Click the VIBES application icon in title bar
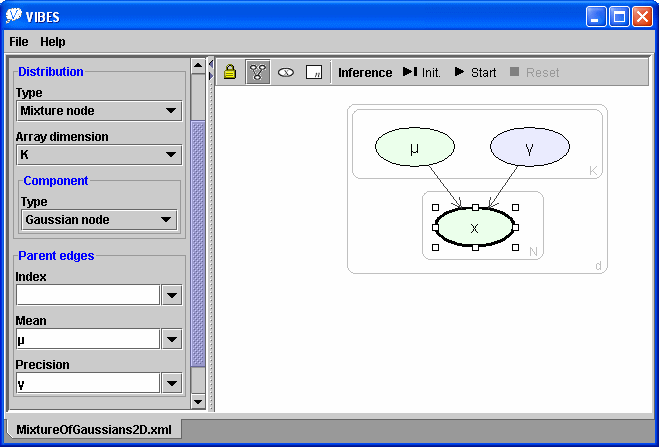 click(x=13, y=17)
